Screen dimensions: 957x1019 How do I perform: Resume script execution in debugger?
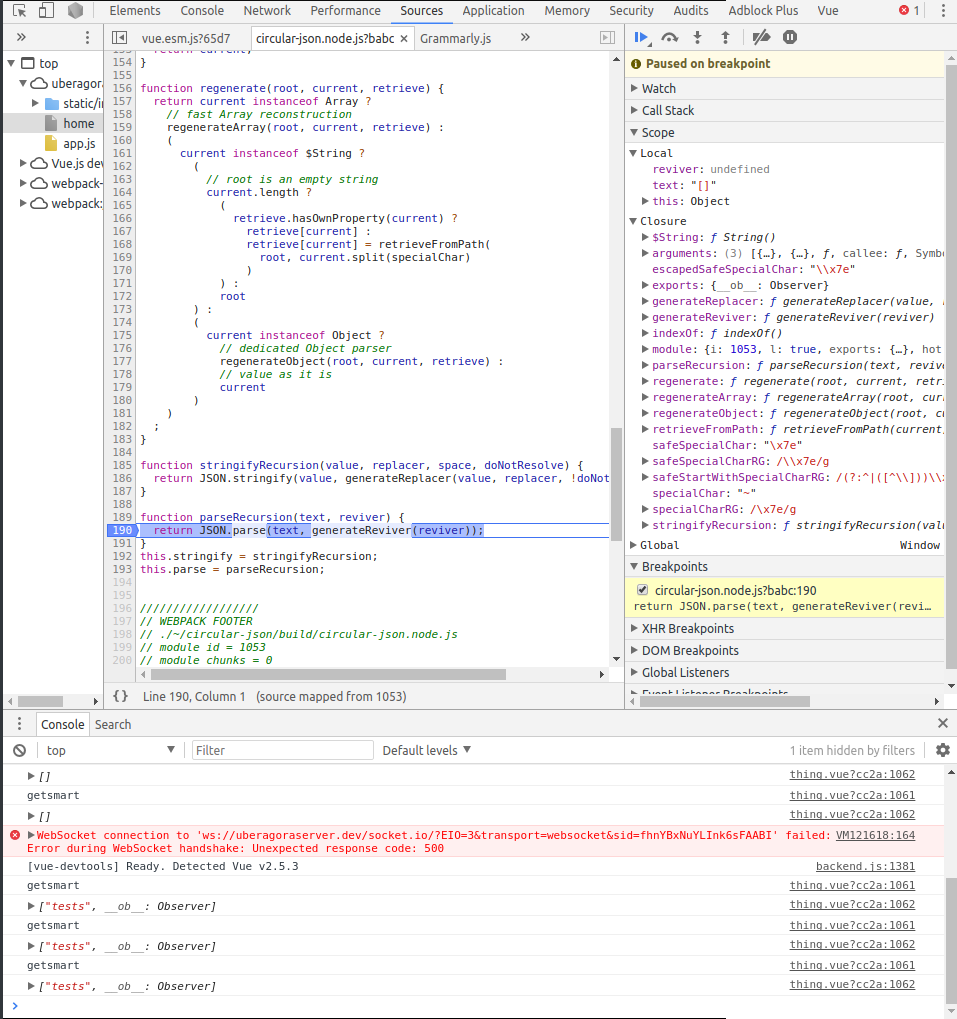641,38
